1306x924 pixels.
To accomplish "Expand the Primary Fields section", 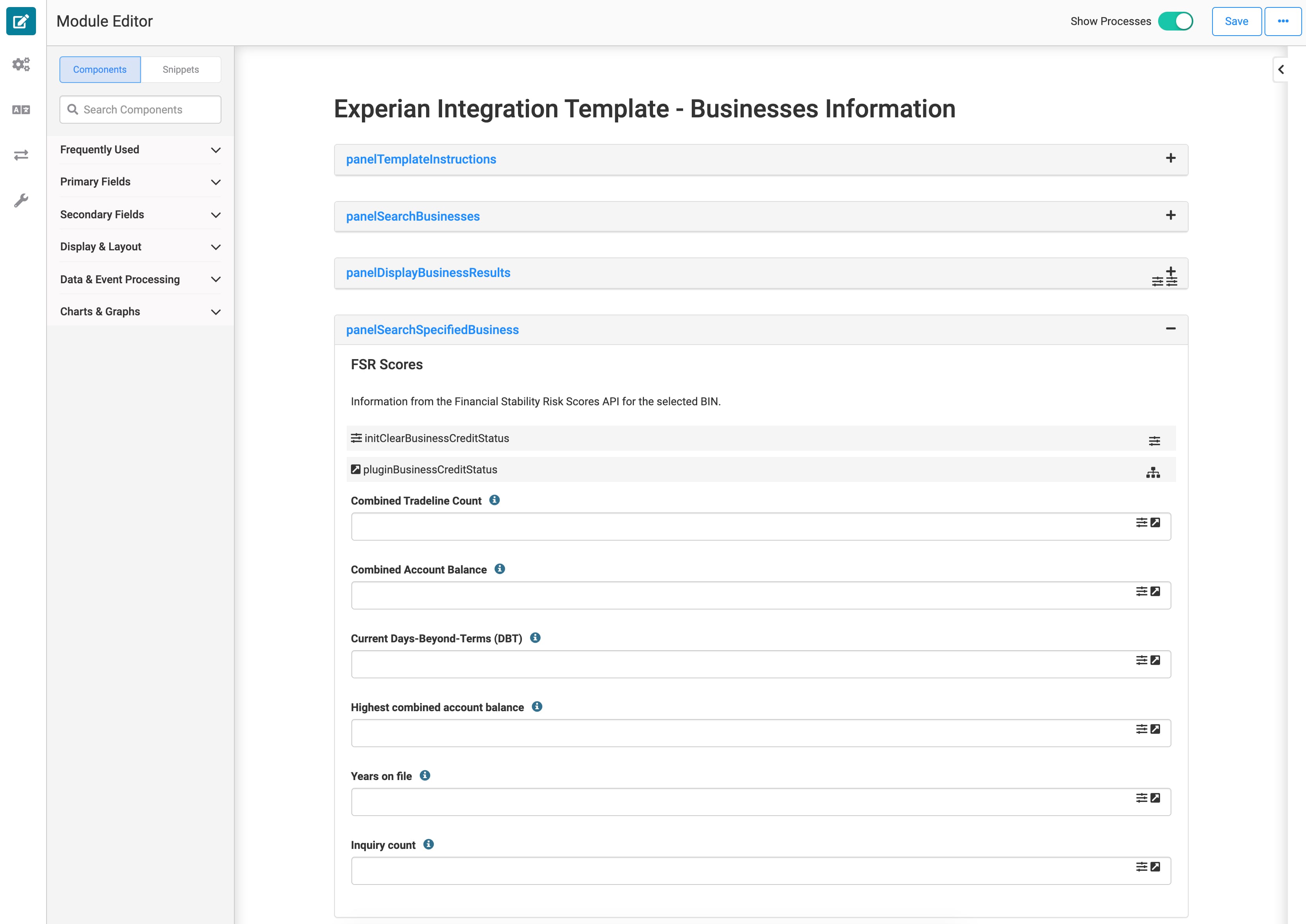I will click(140, 182).
